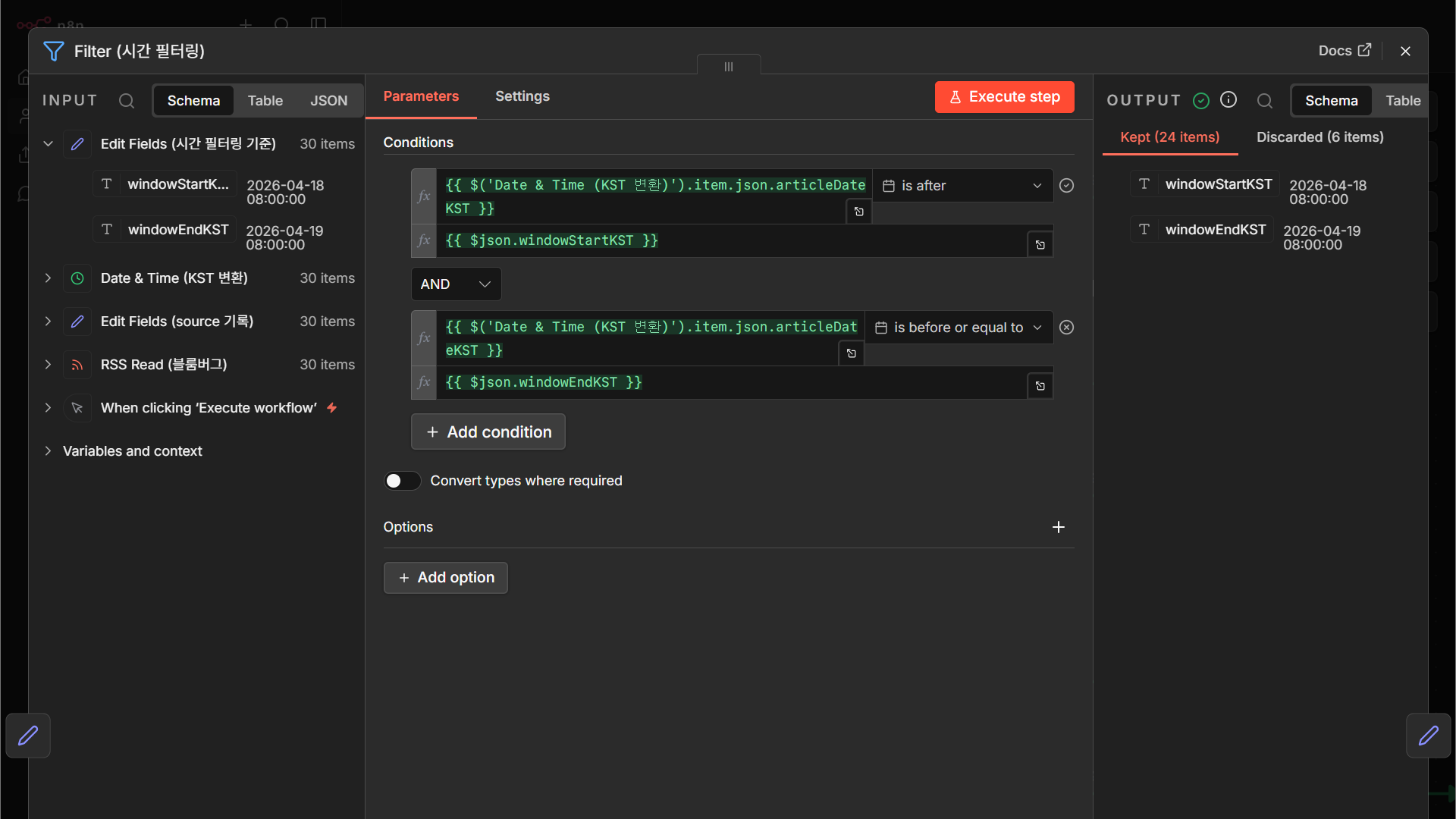Screen dimensions: 1456x819
Task: Click the Date & Time clock node icon
Action: [x=77, y=278]
